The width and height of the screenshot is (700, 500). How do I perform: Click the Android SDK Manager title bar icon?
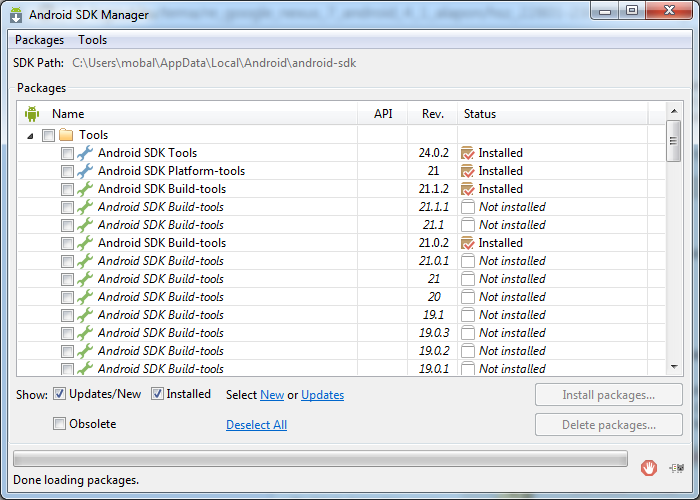[16, 15]
